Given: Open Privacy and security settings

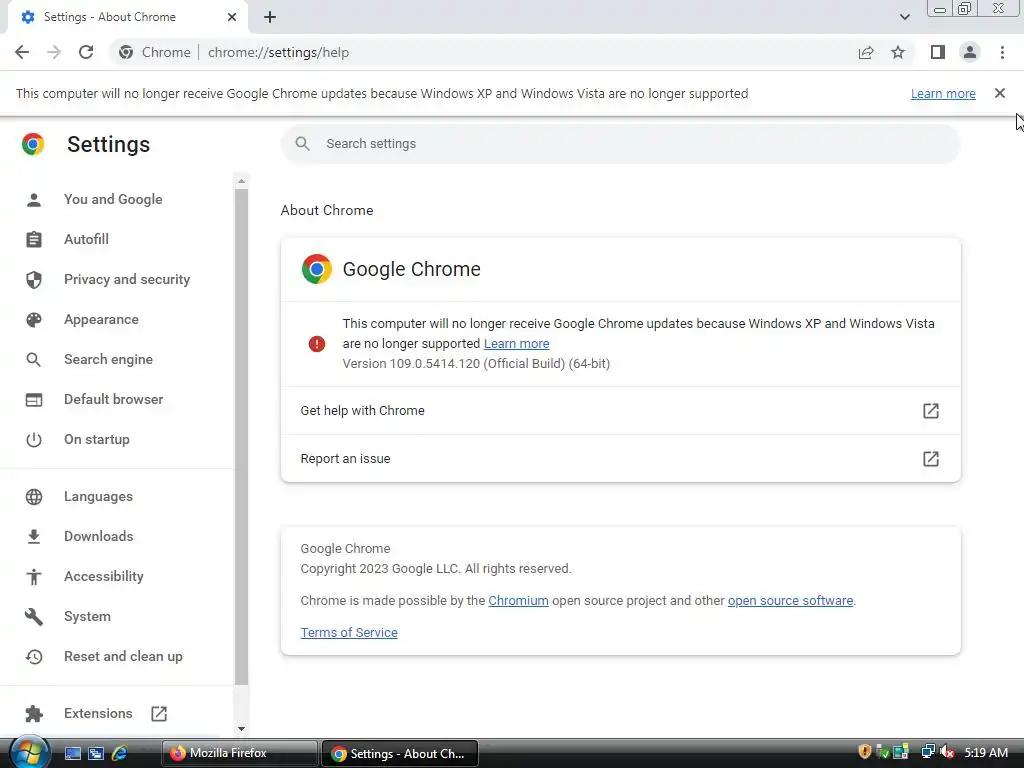Looking at the screenshot, I should tap(127, 280).
